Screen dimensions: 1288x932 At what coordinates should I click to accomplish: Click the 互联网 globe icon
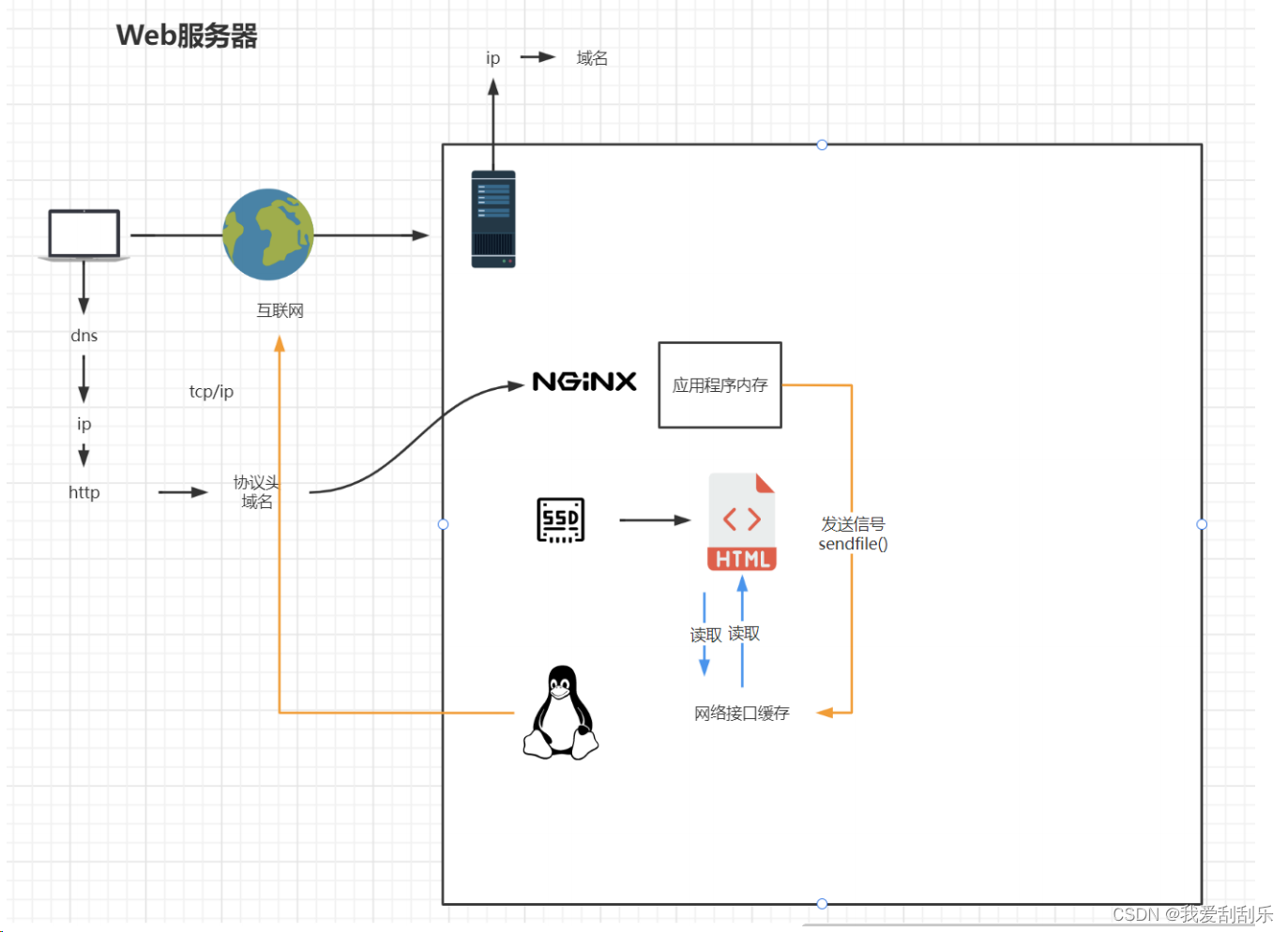pos(267,235)
